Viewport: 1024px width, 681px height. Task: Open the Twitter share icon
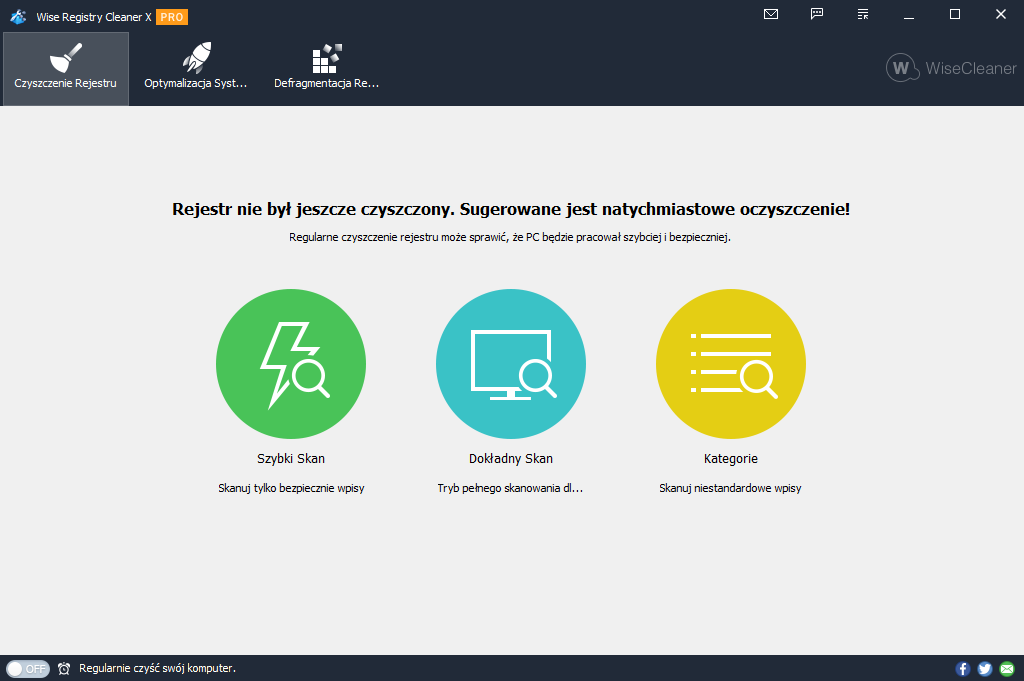[x=985, y=669]
